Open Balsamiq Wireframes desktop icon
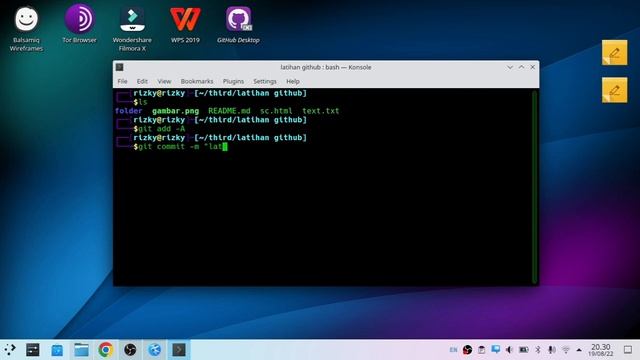Image resolution: width=640 pixels, height=360 pixels. coord(26,29)
